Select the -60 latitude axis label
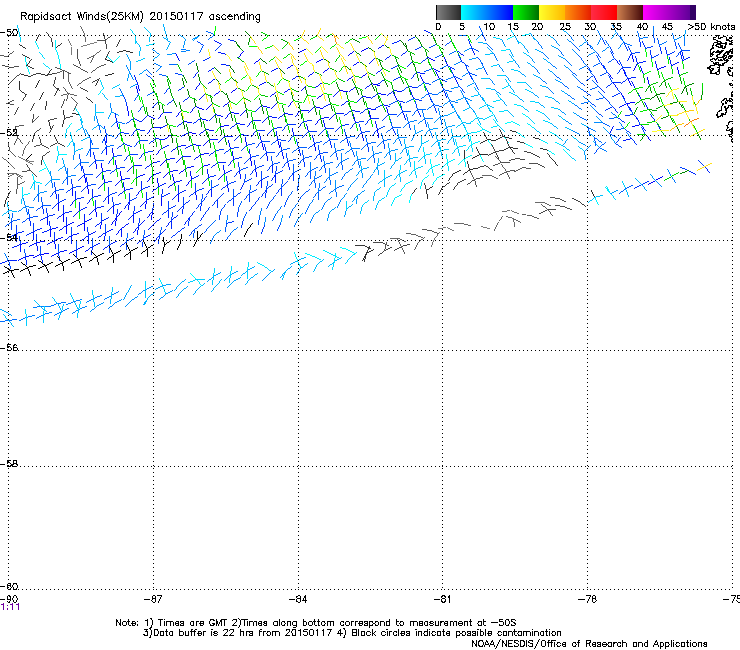Viewport: 740px width, 650px height. [9, 586]
